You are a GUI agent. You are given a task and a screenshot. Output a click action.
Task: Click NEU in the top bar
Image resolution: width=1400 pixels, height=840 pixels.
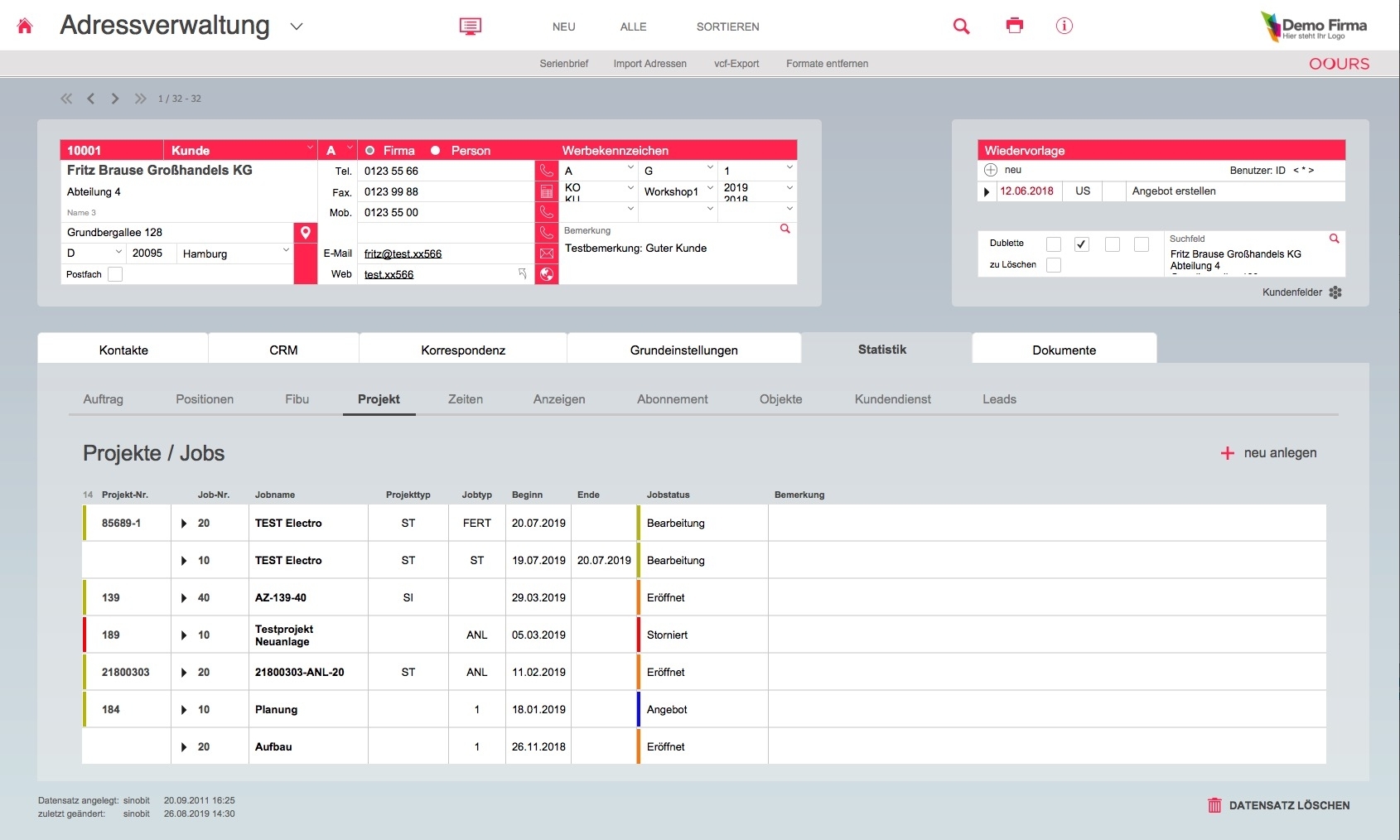(x=564, y=27)
